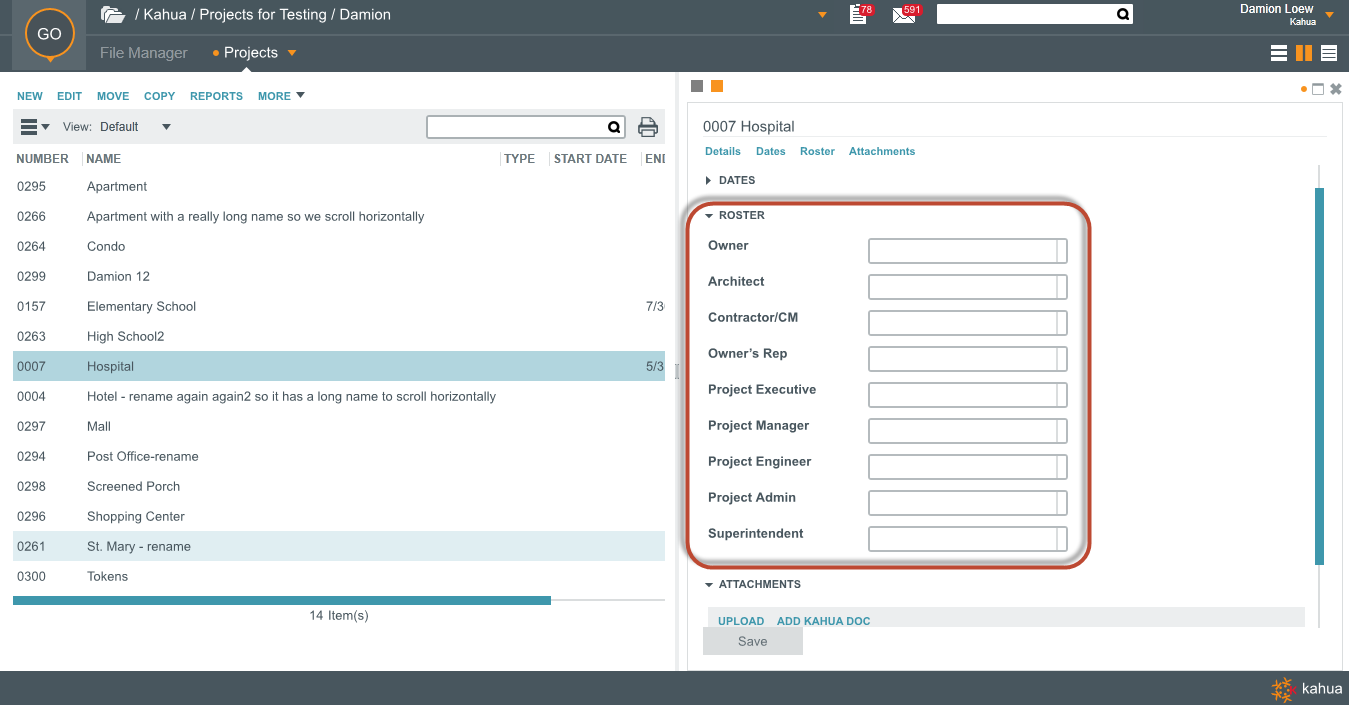Click the magnifier icon in the project list search
The width and height of the screenshot is (1349, 705).
click(614, 127)
